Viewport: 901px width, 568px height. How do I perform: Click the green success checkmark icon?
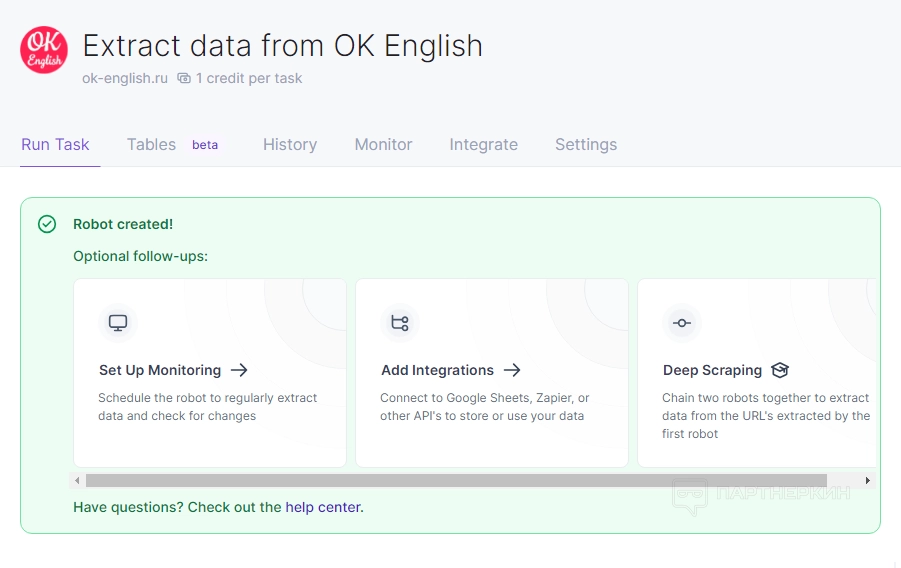(47, 224)
